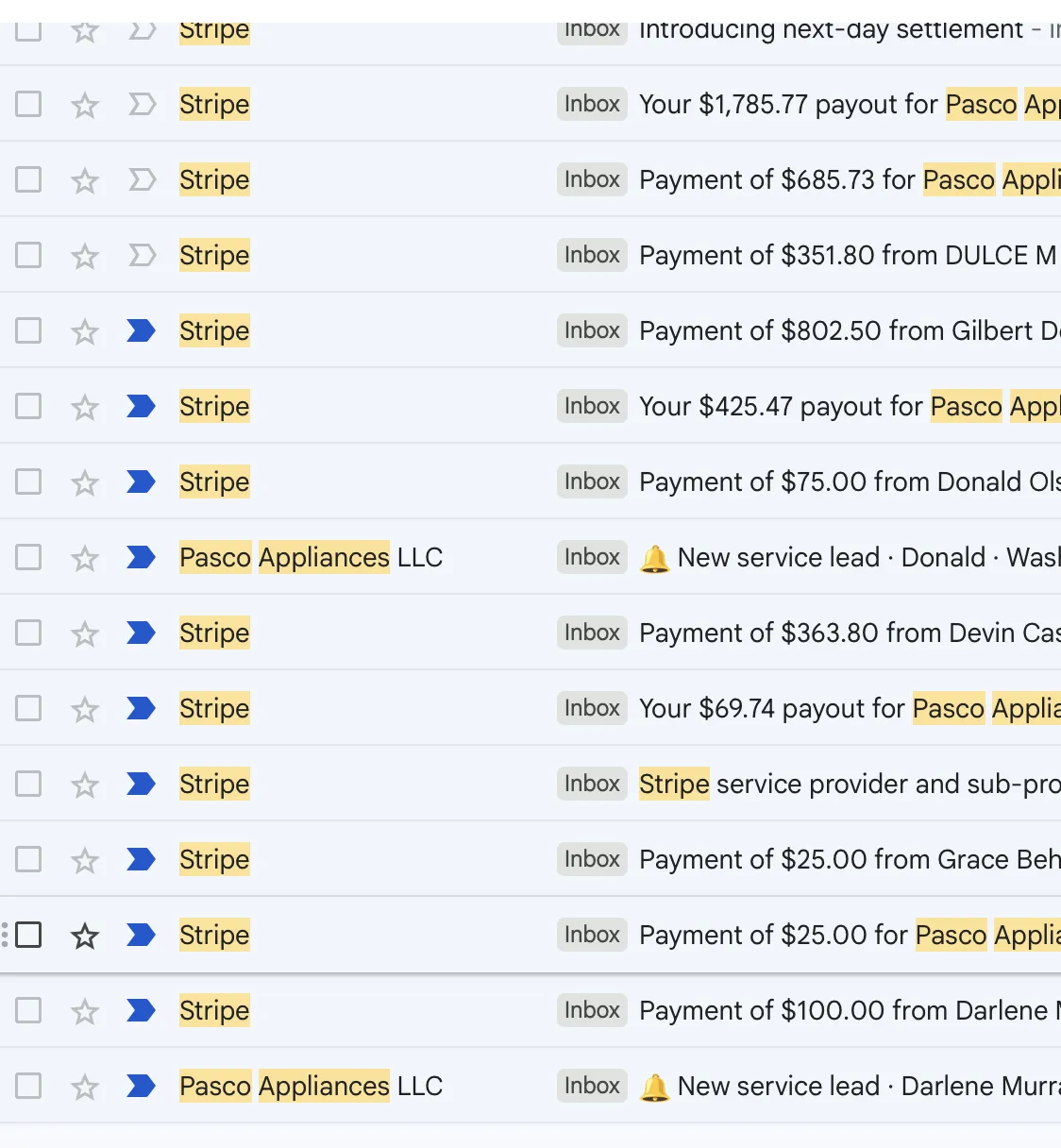The width and height of the screenshot is (1061, 1148).
Task: Open the "Your $1,785.77 payout" email
Action: tap(850, 104)
